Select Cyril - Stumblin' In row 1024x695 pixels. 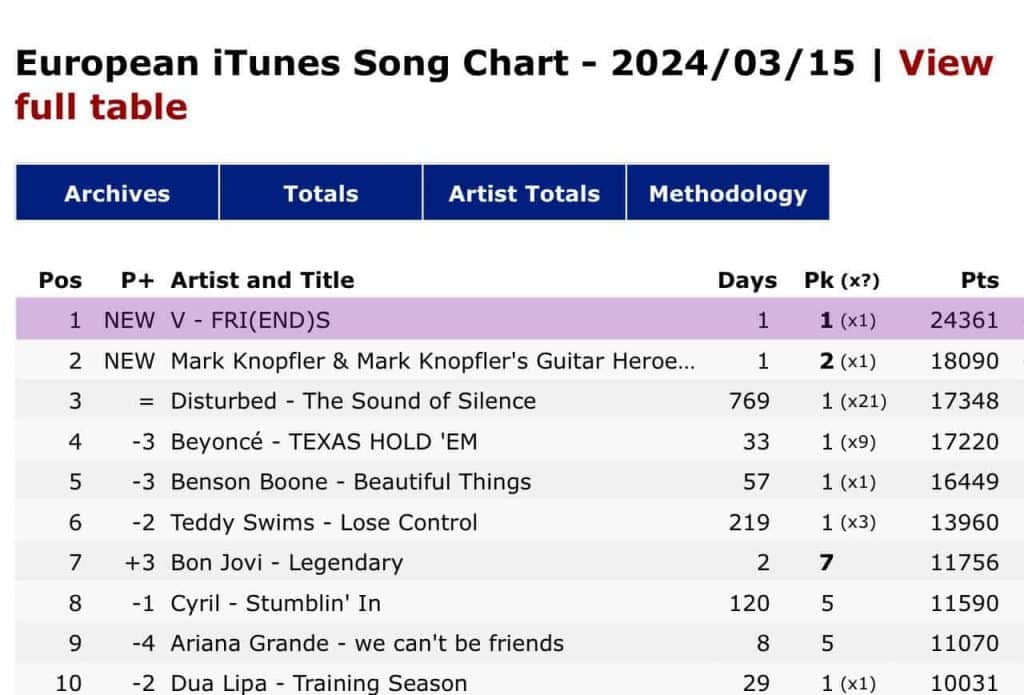point(275,603)
